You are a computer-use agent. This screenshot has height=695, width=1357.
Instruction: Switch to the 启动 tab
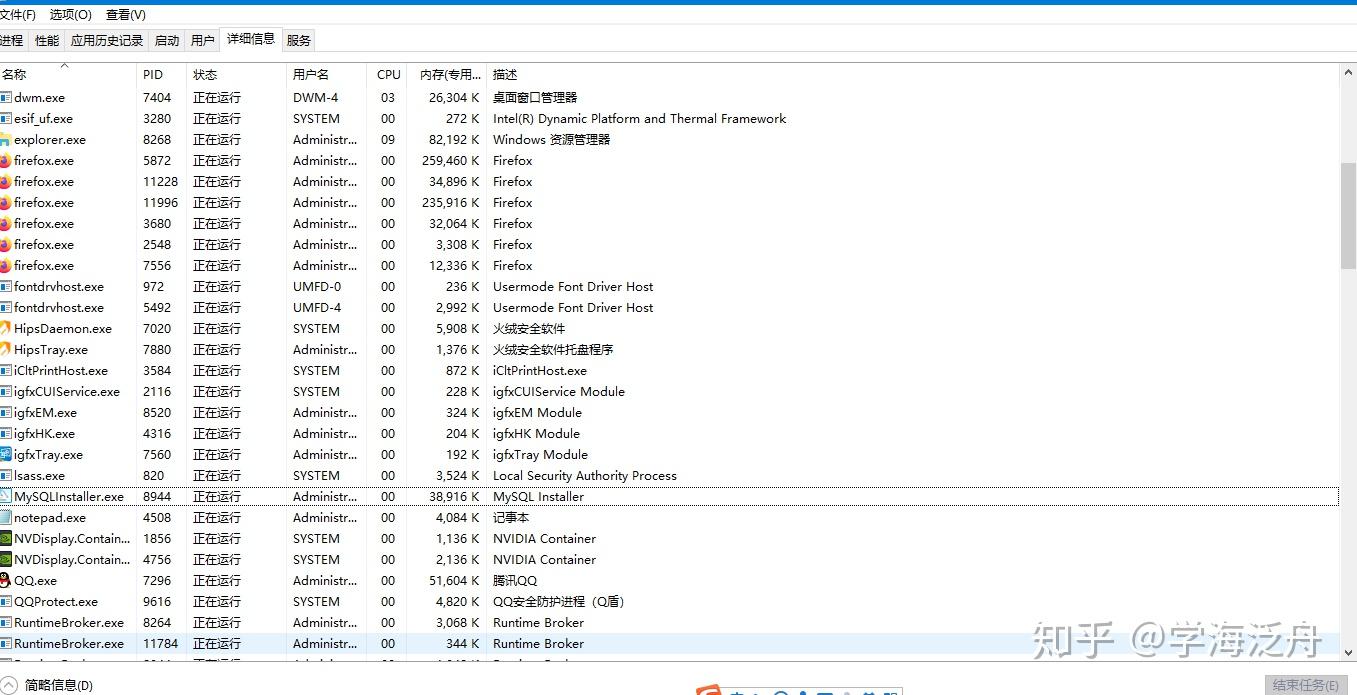point(167,40)
